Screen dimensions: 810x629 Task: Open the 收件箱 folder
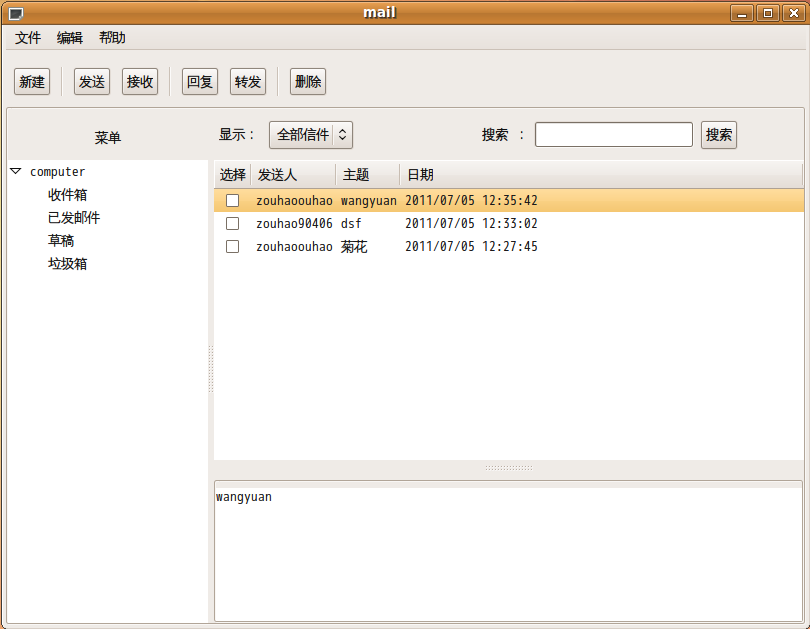point(68,195)
